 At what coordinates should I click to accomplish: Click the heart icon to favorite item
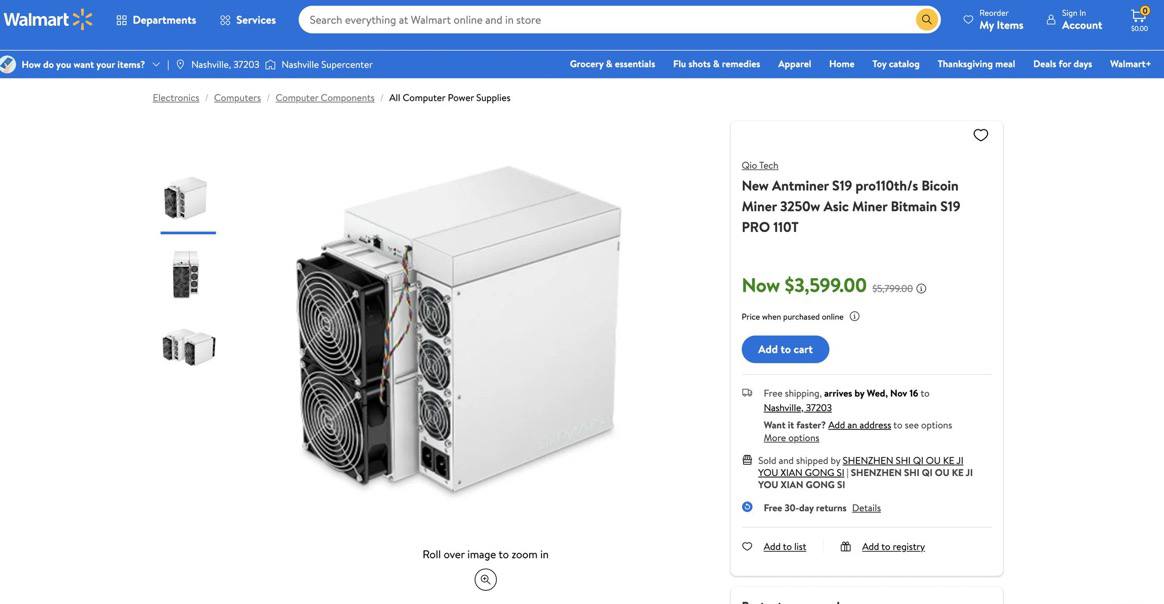(x=980, y=135)
